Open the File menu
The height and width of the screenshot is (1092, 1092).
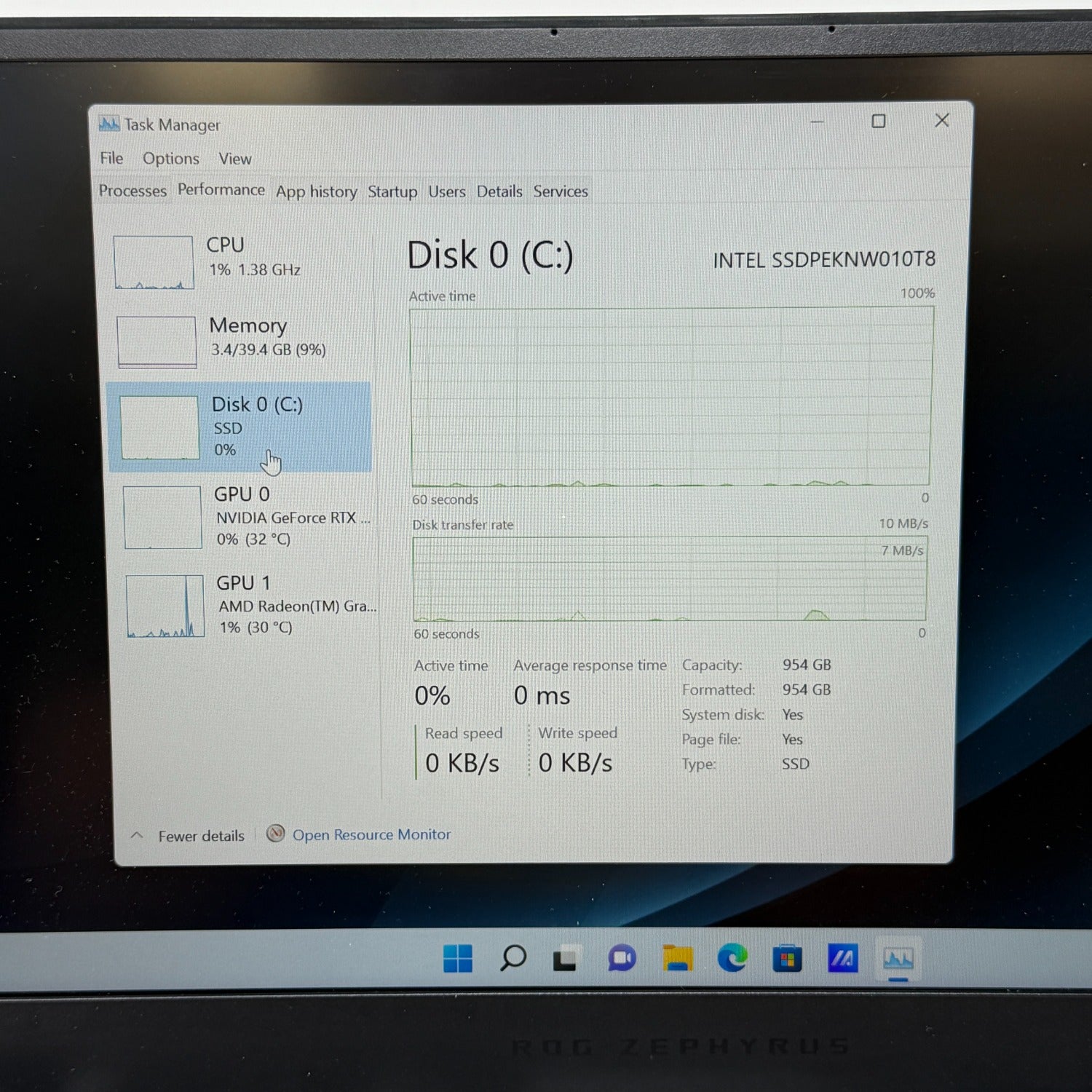click(x=111, y=158)
